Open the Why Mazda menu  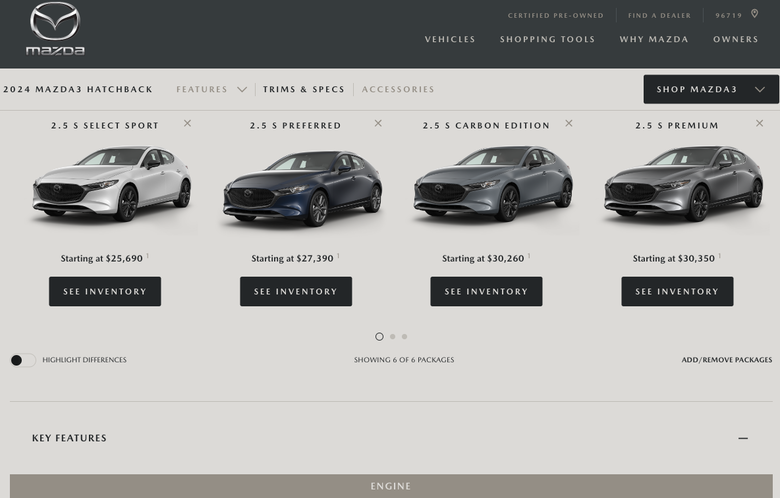[654, 39]
